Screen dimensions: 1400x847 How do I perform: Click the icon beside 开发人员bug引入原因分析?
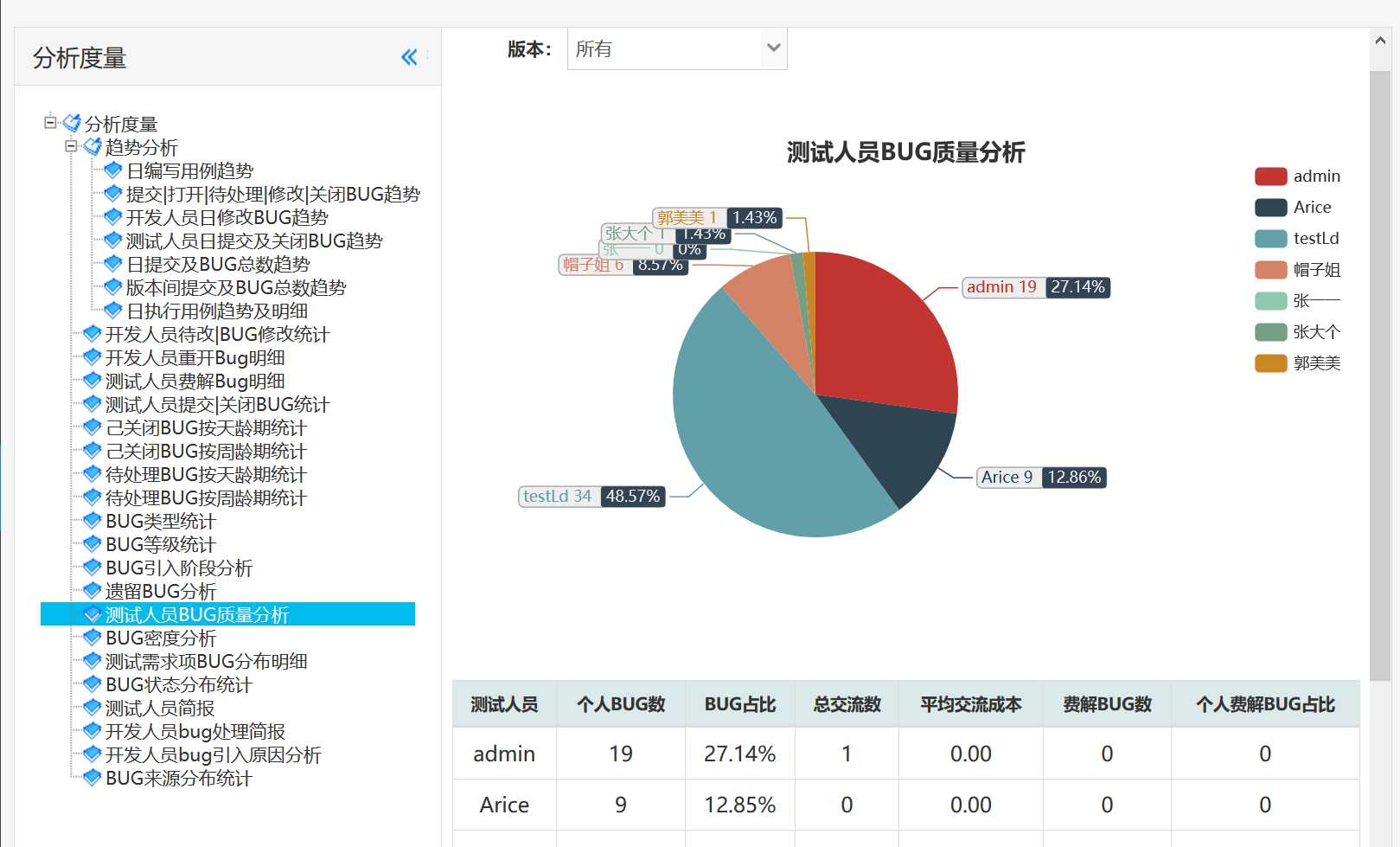92,754
